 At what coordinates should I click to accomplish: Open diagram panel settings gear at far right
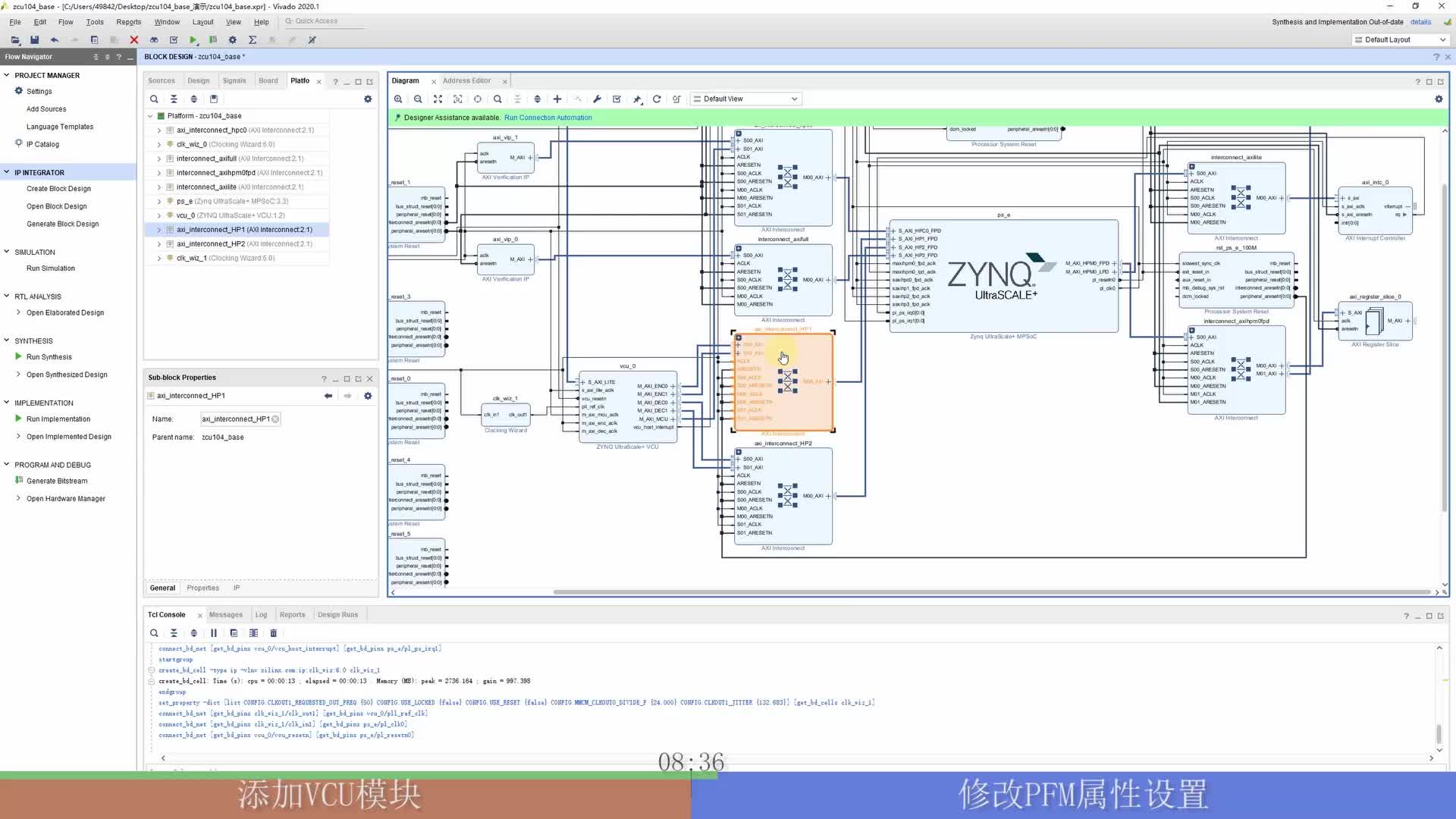(1439, 99)
